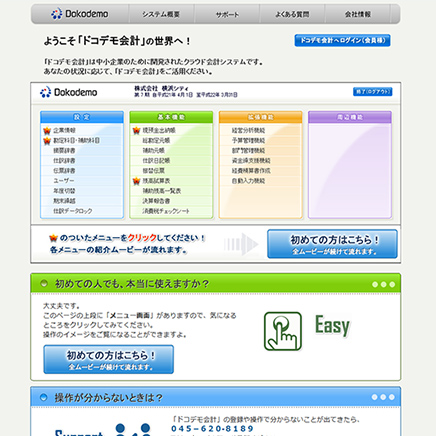
Task: Open 企業情報 in the 設定 menu
Action: pos(64,130)
